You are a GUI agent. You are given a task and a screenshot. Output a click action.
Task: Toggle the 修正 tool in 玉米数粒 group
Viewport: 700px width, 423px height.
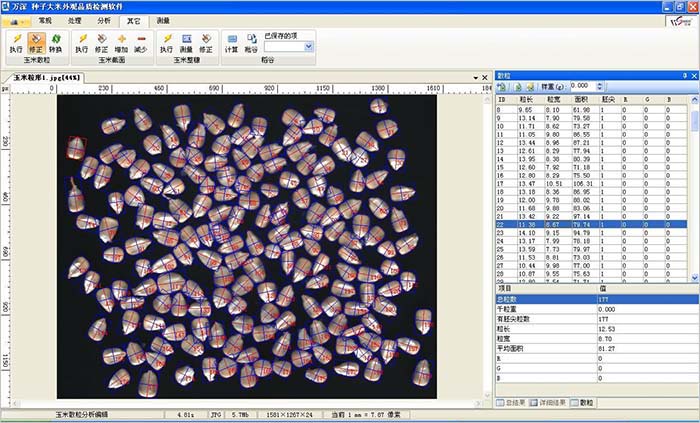[35, 41]
